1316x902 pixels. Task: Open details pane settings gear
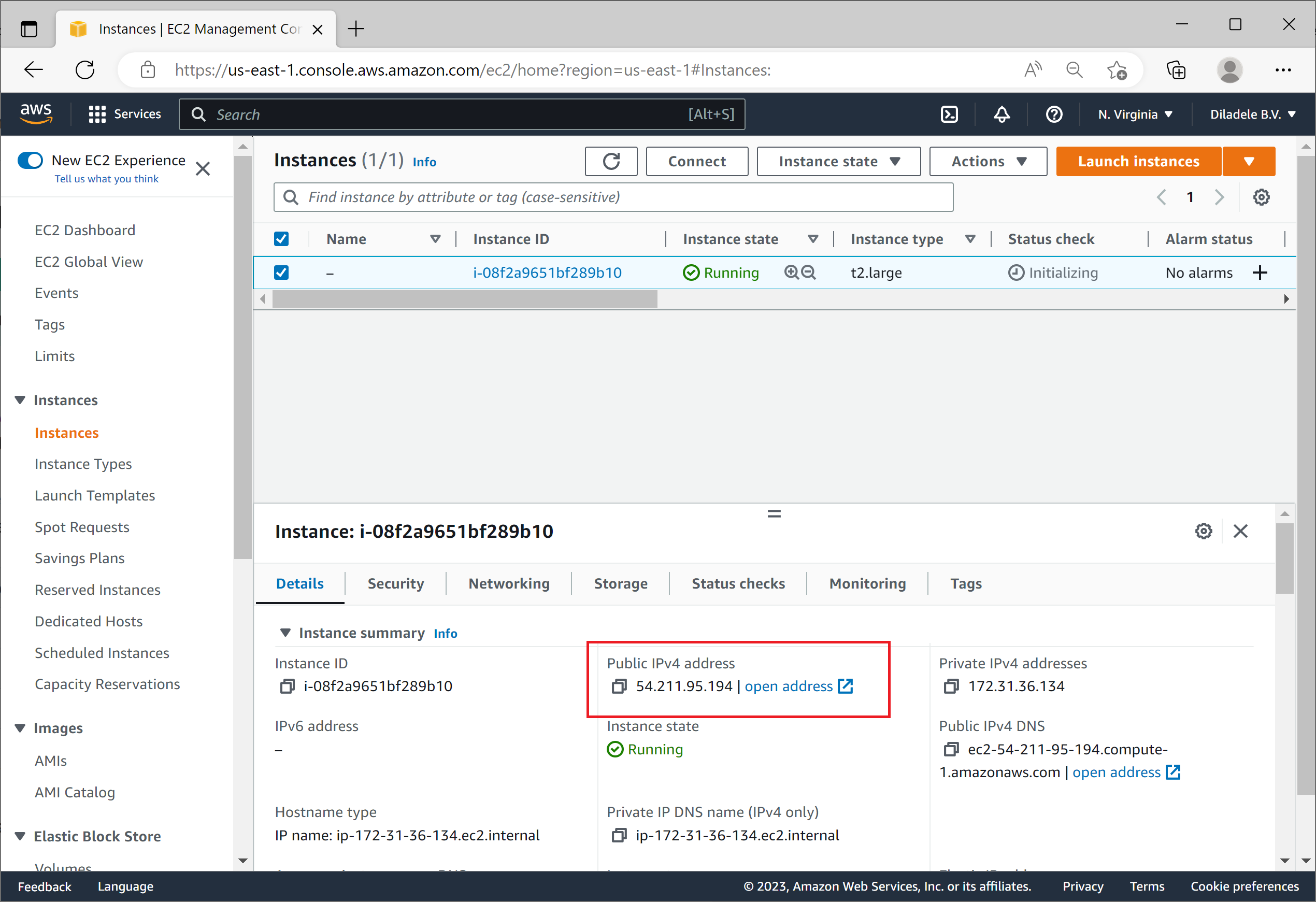click(1204, 531)
